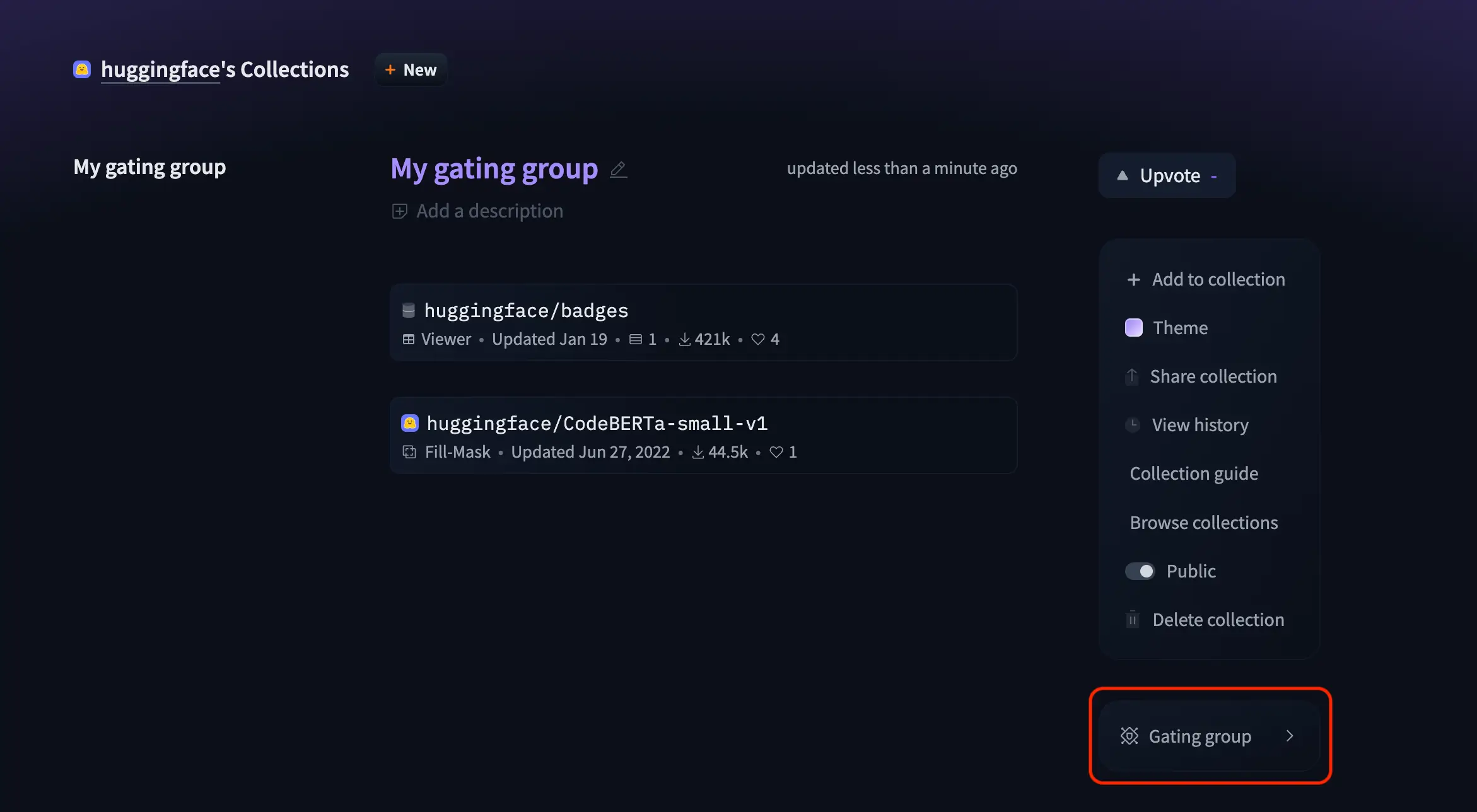Create a new collection with the New button
This screenshot has width=1477, height=812.
pyautogui.click(x=411, y=69)
